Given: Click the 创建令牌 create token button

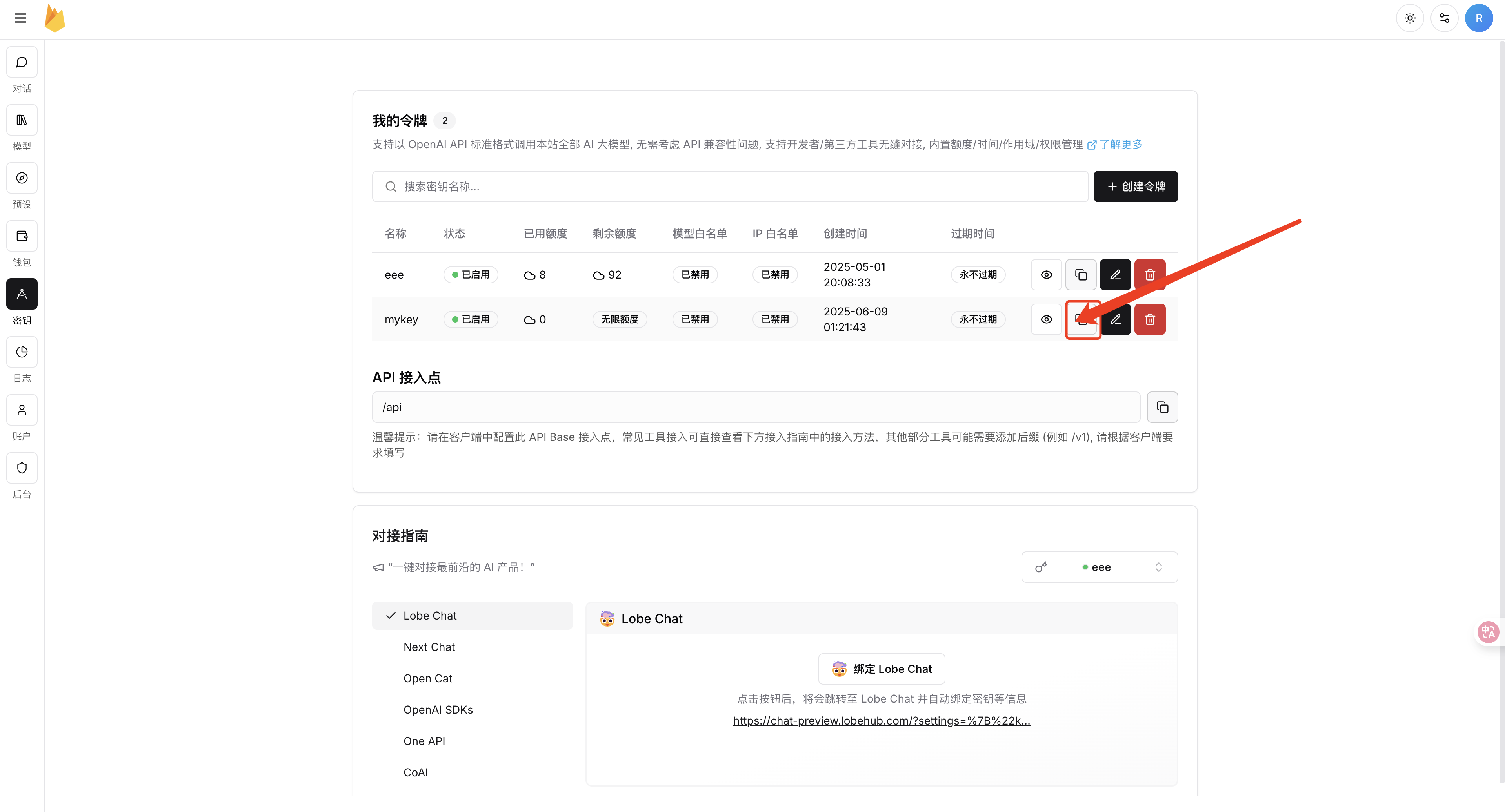Looking at the screenshot, I should [1135, 187].
